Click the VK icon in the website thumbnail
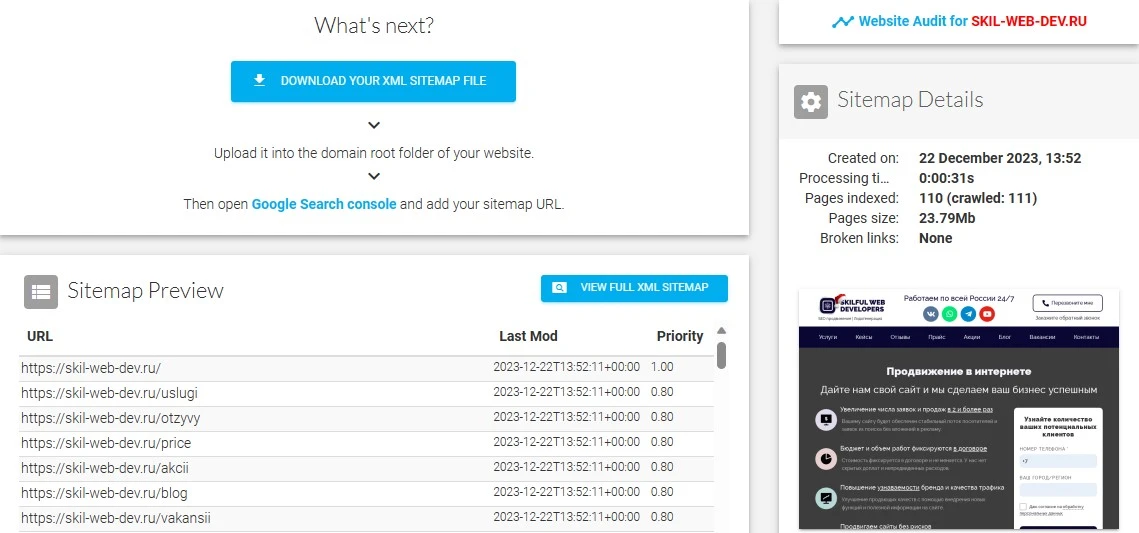 coord(931,314)
